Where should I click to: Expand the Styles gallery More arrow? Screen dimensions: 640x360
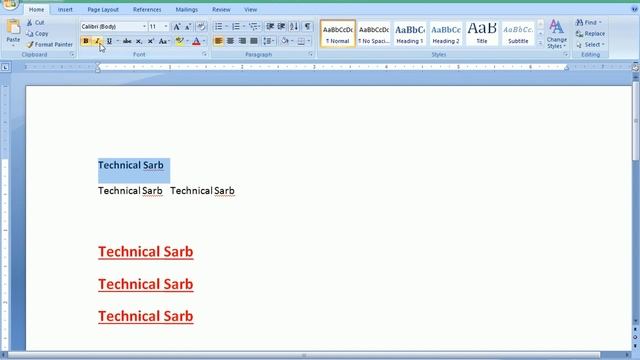point(540,42)
